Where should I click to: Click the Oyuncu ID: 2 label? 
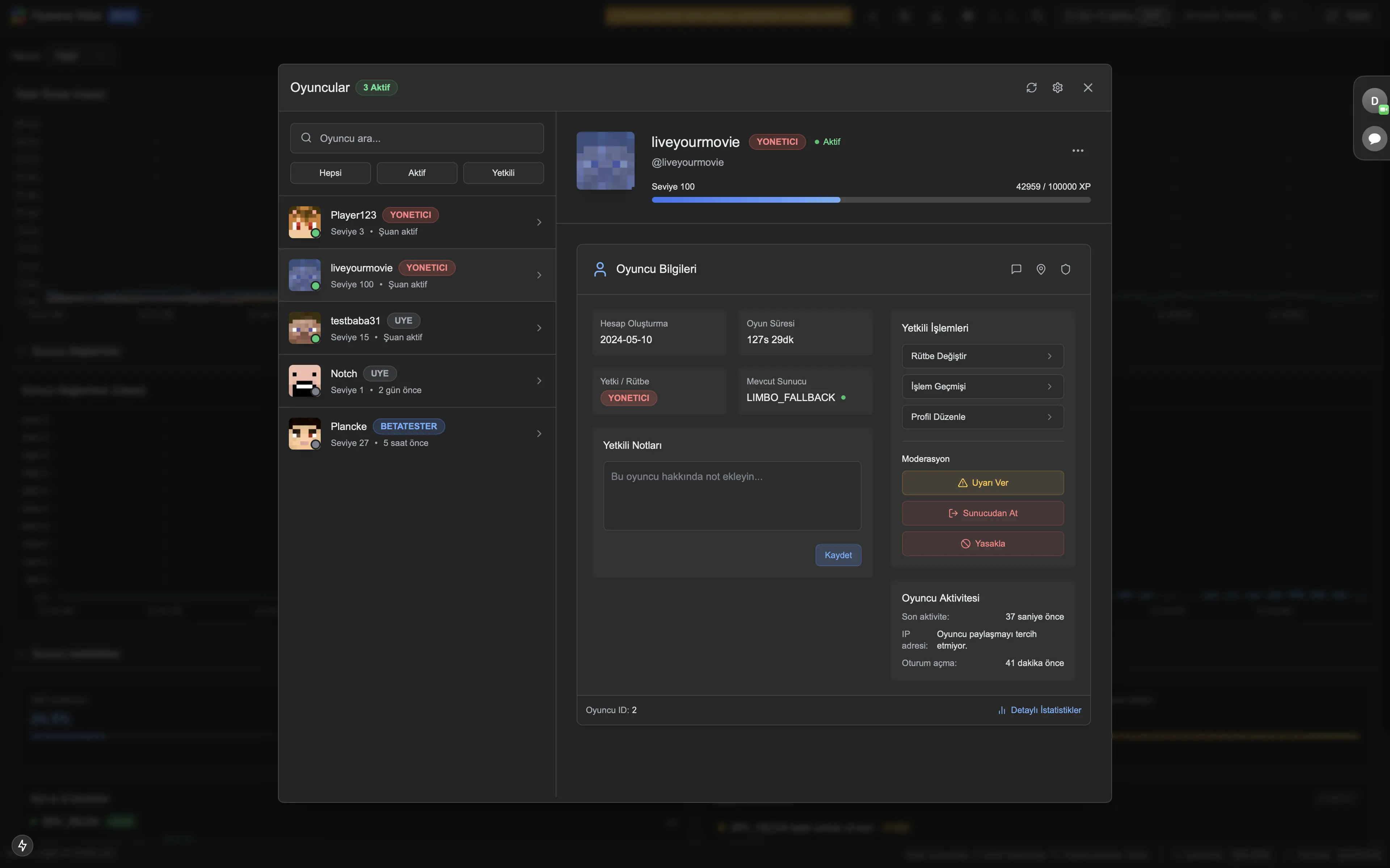point(611,710)
